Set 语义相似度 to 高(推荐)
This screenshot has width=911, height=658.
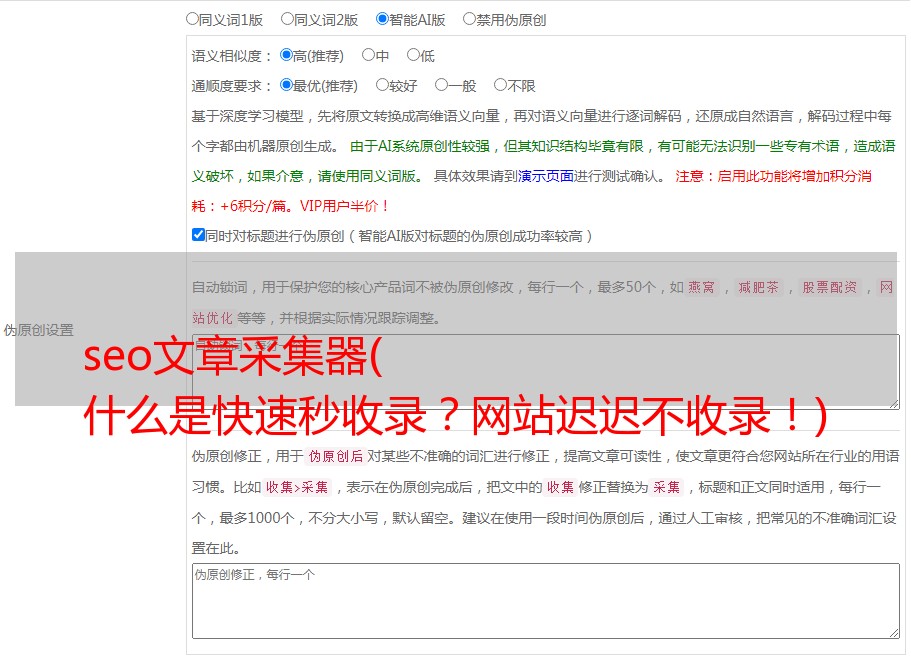286,55
